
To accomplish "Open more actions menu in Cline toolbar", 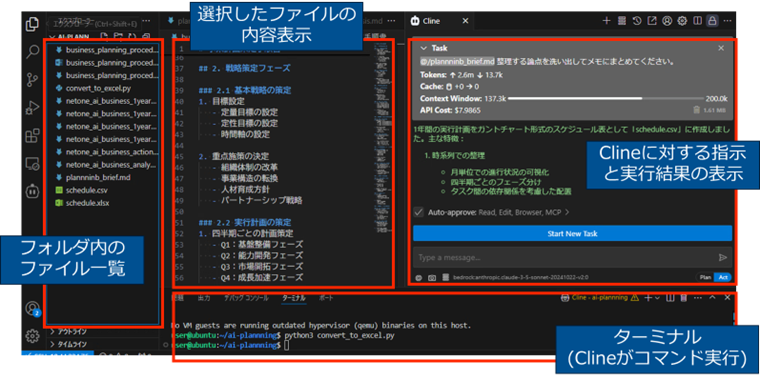I will (728, 21).
